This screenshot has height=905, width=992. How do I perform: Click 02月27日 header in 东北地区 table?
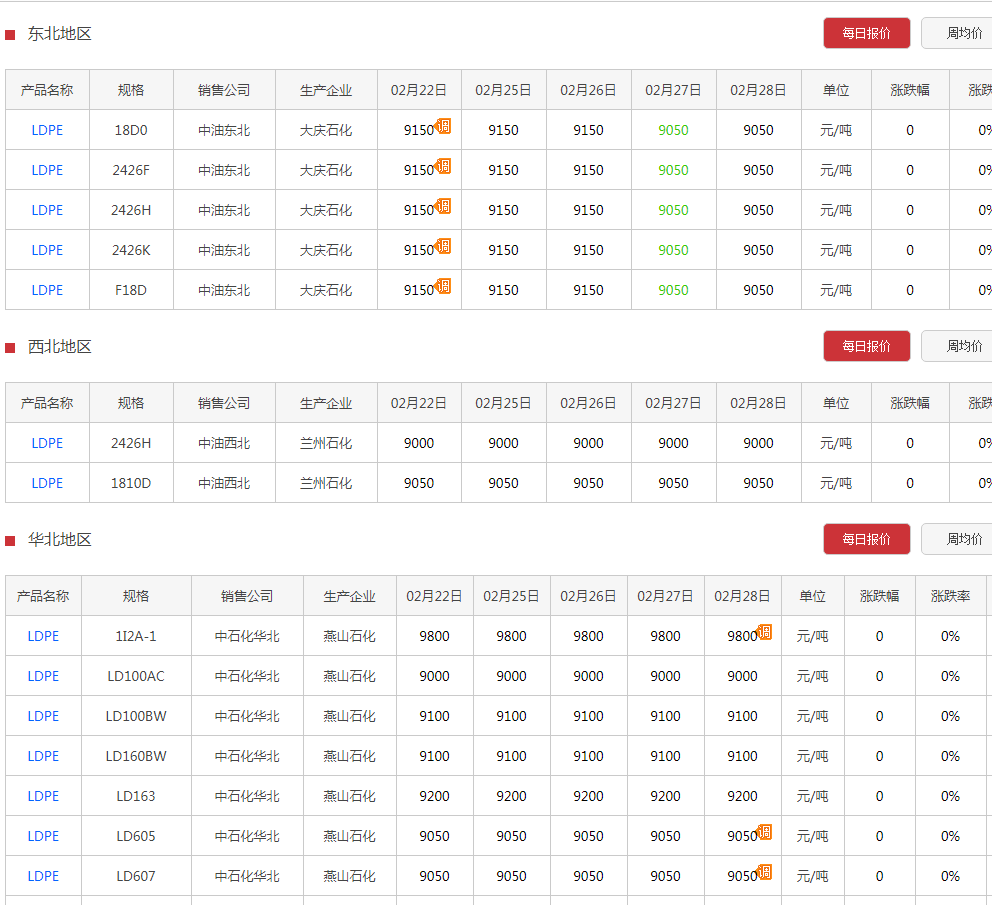point(673,90)
